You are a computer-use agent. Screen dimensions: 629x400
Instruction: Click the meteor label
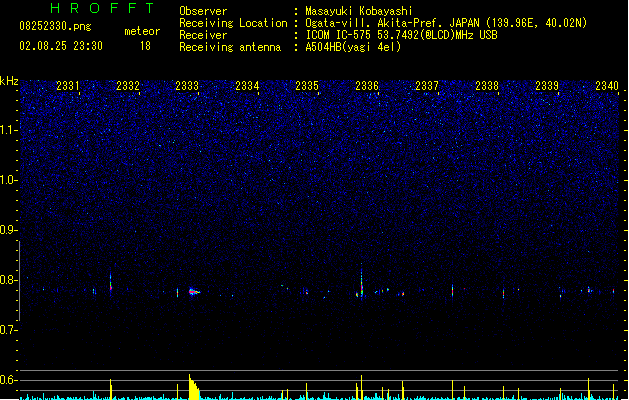(x=142, y=31)
